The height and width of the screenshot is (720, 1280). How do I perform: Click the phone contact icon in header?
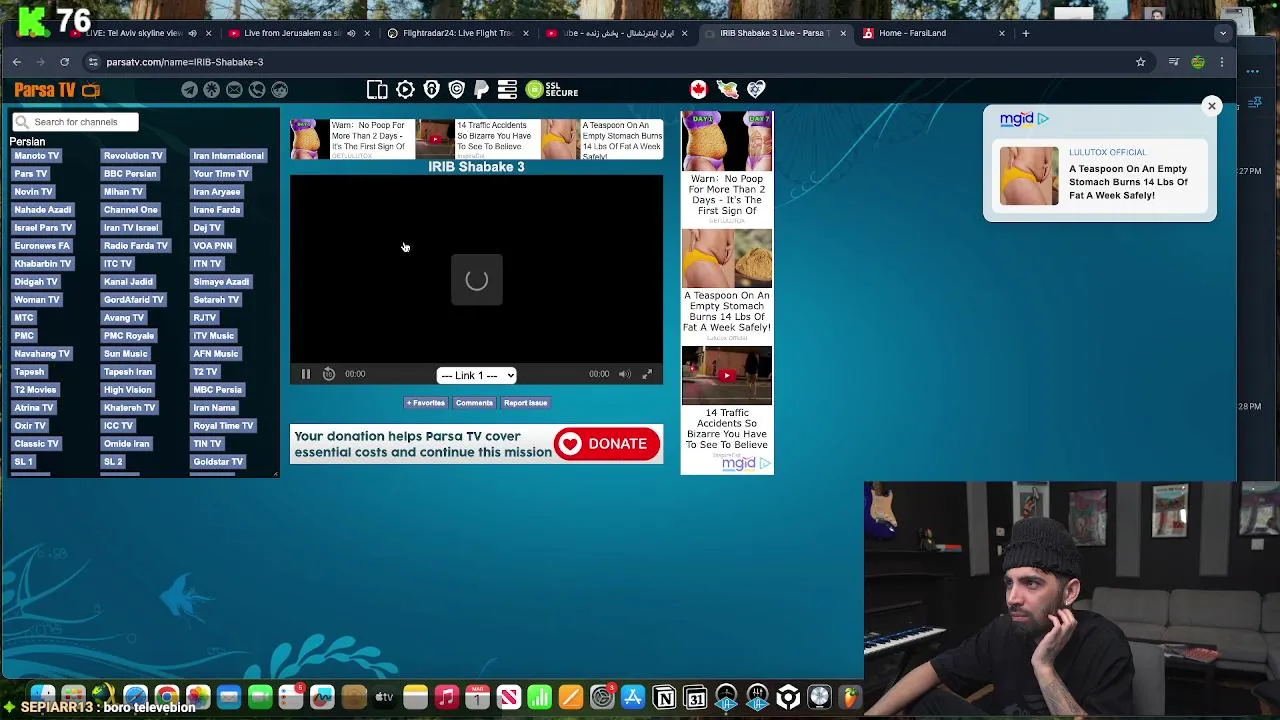tap(257, 90)
